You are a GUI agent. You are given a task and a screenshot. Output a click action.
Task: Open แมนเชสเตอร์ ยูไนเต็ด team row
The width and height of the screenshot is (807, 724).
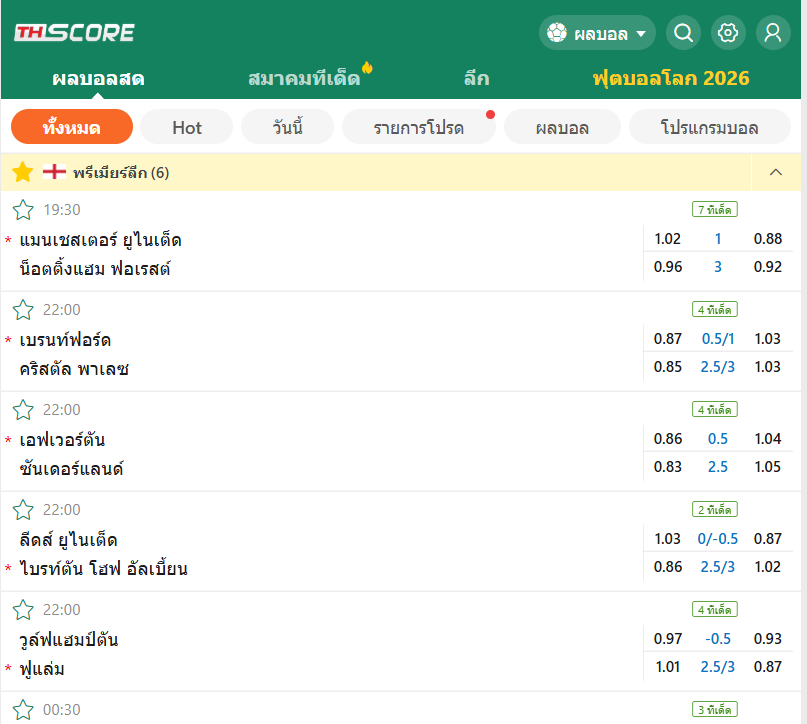pyautogui.click(x=100, y=240)
